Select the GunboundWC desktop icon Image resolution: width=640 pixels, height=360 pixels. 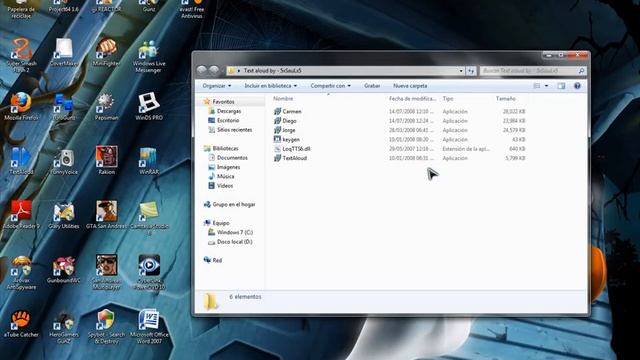(x=64, y=269)
